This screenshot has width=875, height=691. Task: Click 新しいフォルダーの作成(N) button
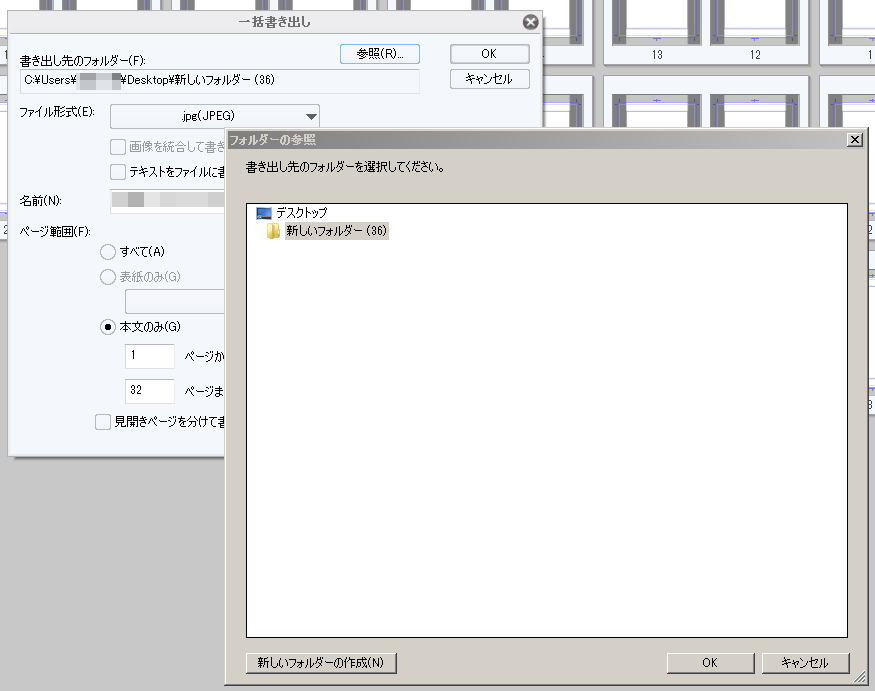coord(321,663)
